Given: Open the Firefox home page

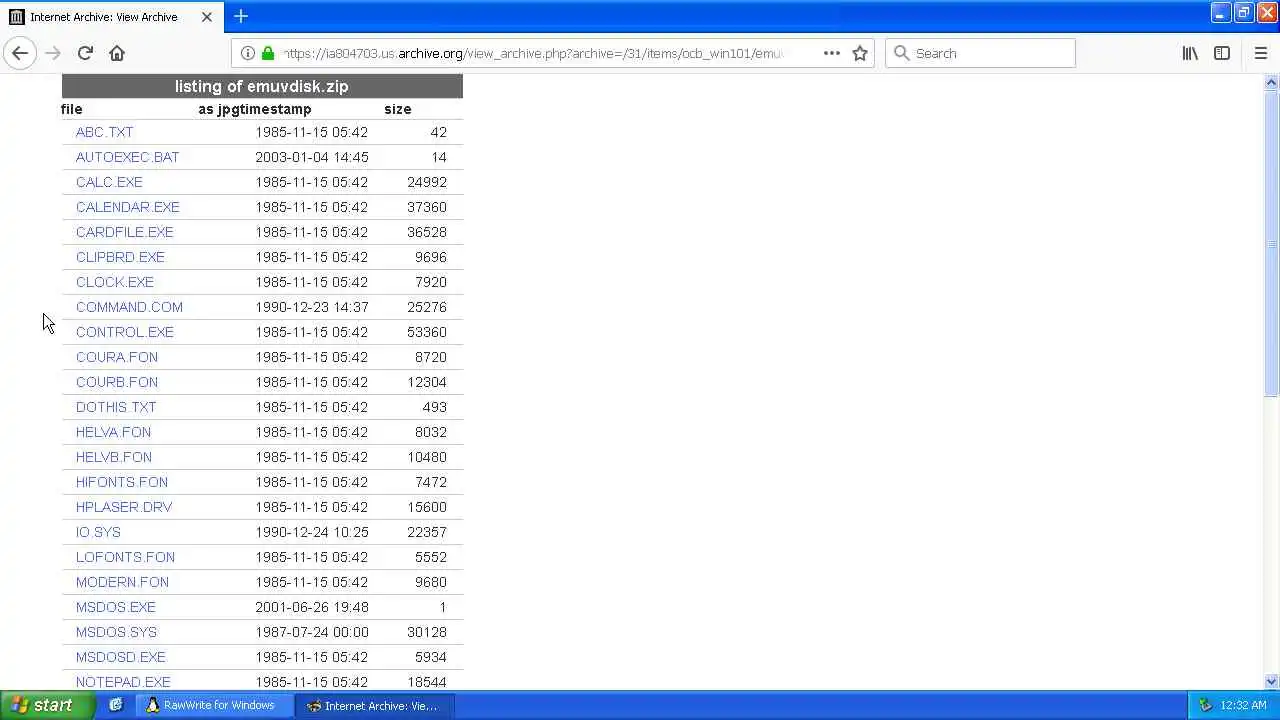Looking at the screenshot, I should (117, 53).
